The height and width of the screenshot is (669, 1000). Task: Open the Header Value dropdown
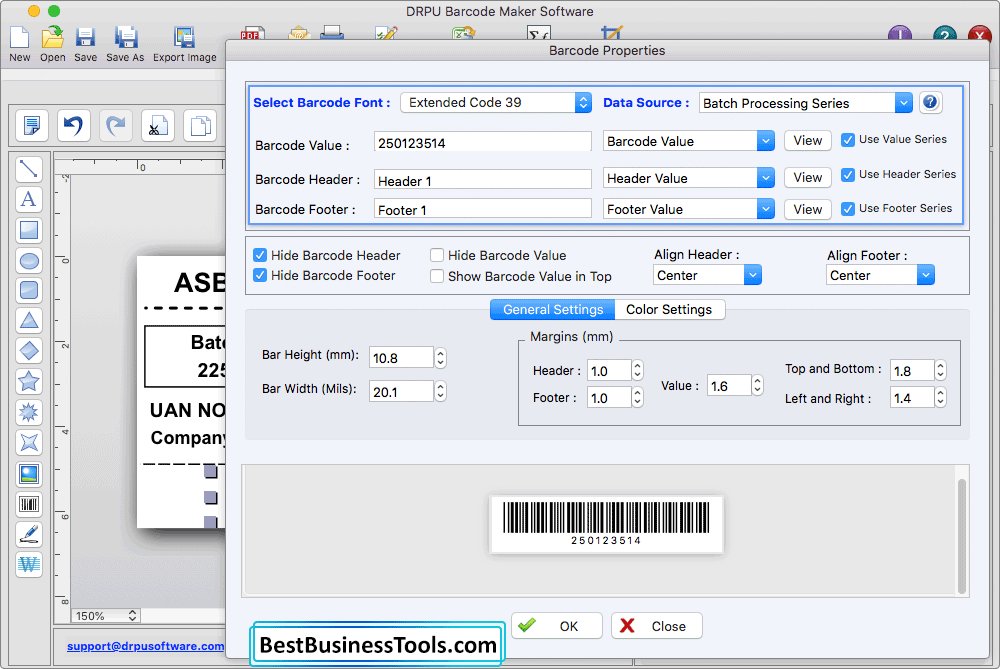pos(689,178)
